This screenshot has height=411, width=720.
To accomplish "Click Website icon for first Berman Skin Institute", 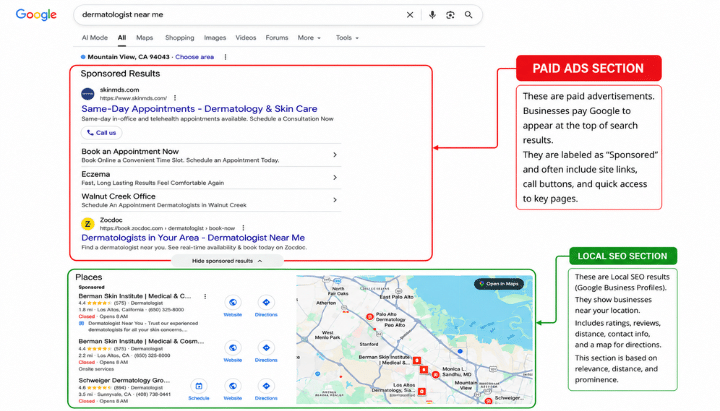I will tap(233, 302).
